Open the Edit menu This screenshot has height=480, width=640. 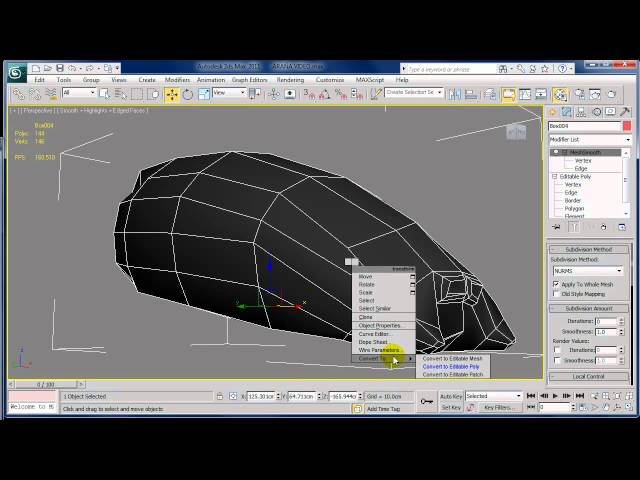[39, 80]
